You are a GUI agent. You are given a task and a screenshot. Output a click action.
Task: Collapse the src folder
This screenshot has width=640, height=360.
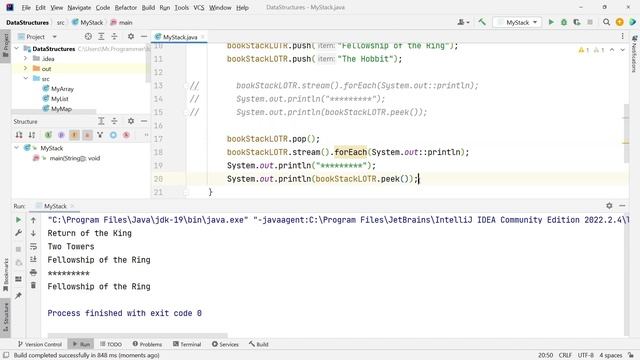click(25, 78)
